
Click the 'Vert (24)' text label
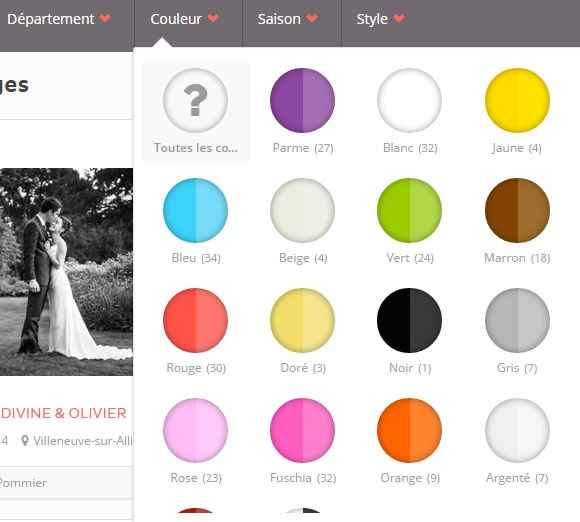point(410,258)
